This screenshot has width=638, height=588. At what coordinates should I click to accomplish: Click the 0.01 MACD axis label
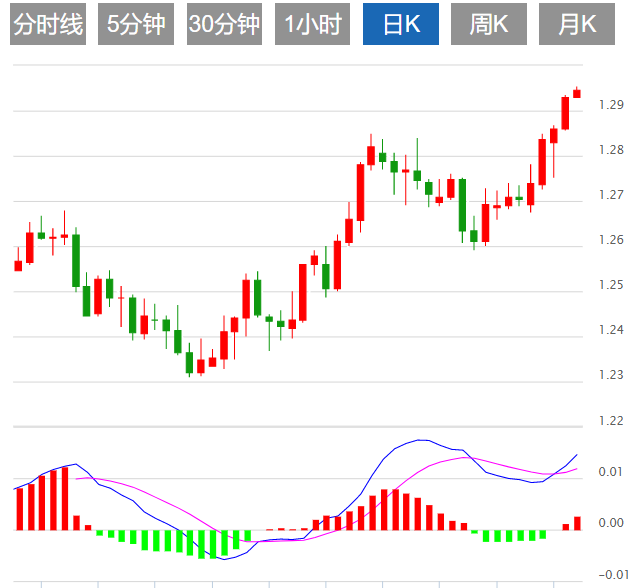611,472
